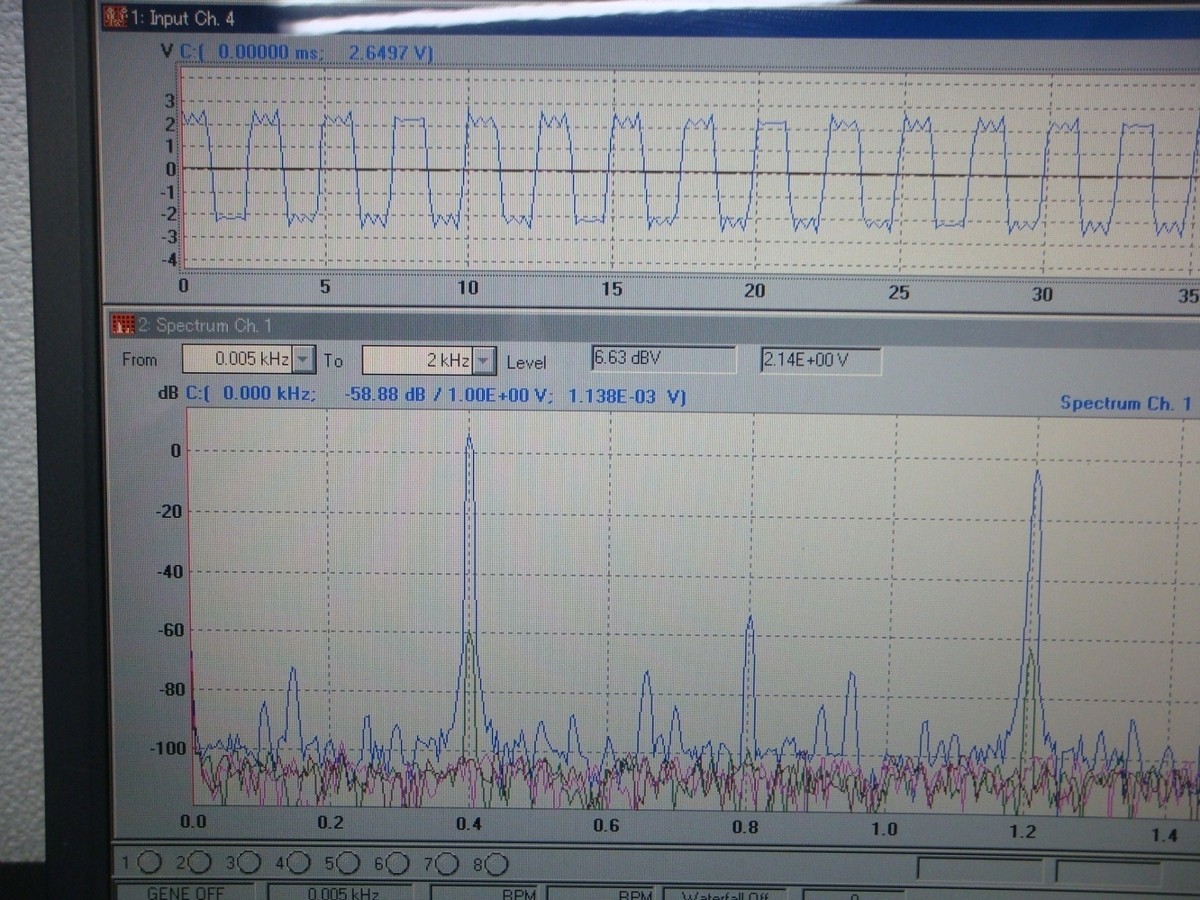Click the GENE OFF status field

(x=185, y=893)
